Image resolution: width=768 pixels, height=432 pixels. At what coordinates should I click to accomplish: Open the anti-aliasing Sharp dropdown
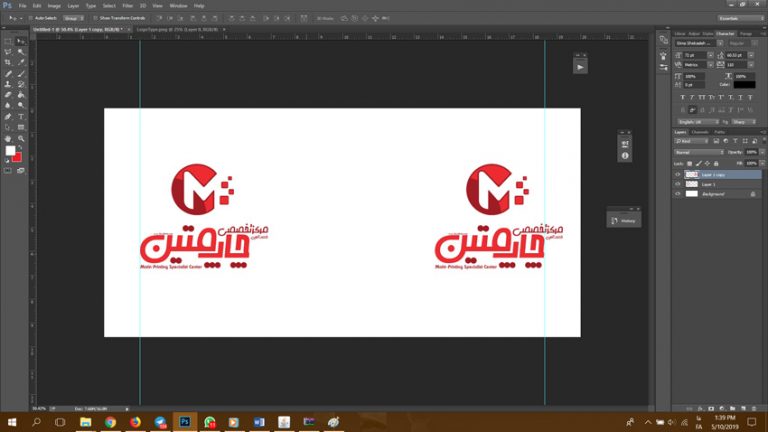pyautogui.click(x=744, y=122)
